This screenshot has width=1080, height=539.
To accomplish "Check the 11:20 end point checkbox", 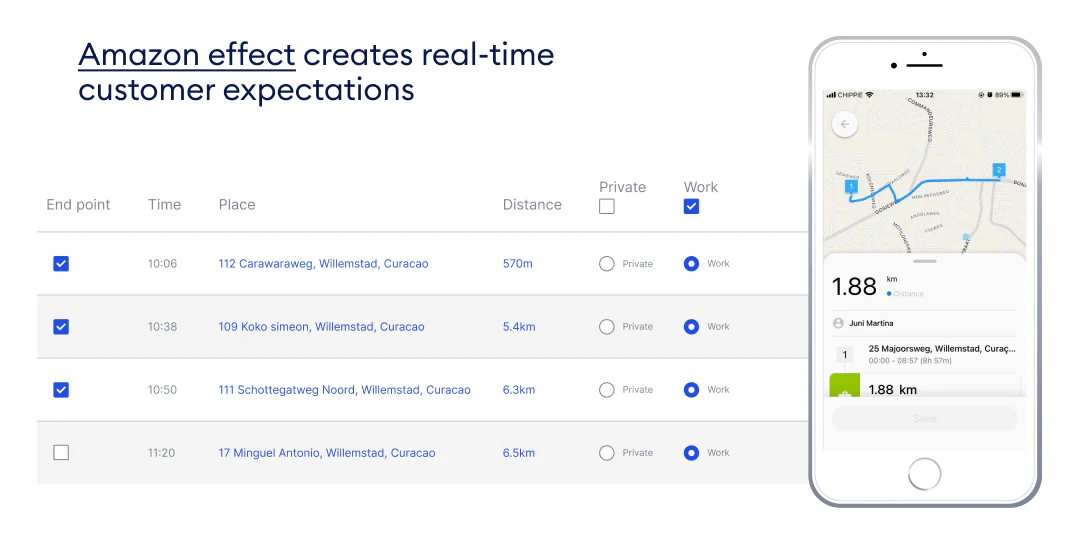I will point(61,453).
